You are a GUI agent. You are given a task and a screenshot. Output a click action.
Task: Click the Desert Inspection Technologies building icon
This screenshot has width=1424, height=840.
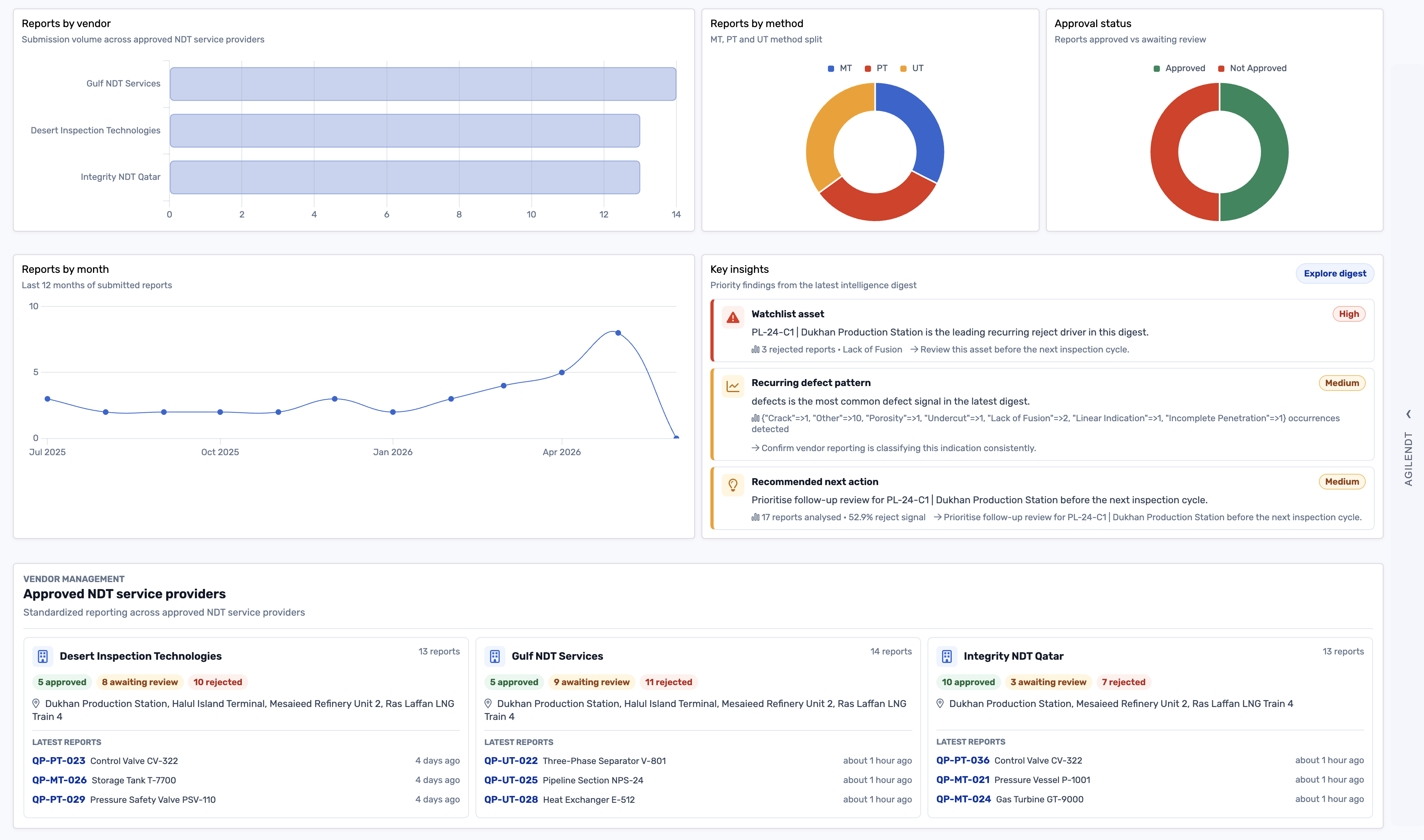[x=43, y=656]
